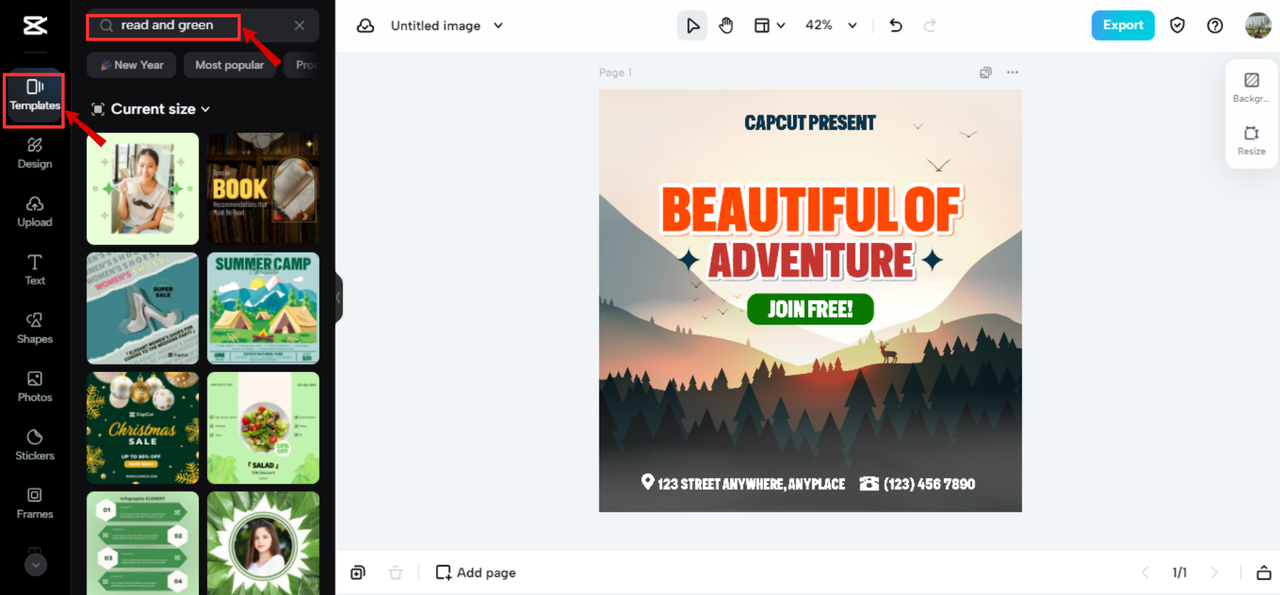Open the Photos panel
1280x595 pixels.
[35, 387]
